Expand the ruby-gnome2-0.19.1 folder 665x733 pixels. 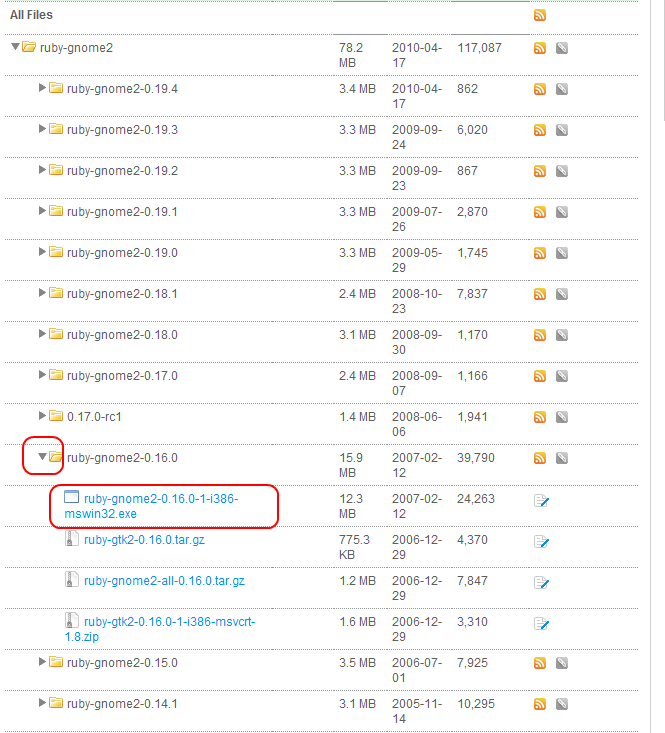pos(42,210)
